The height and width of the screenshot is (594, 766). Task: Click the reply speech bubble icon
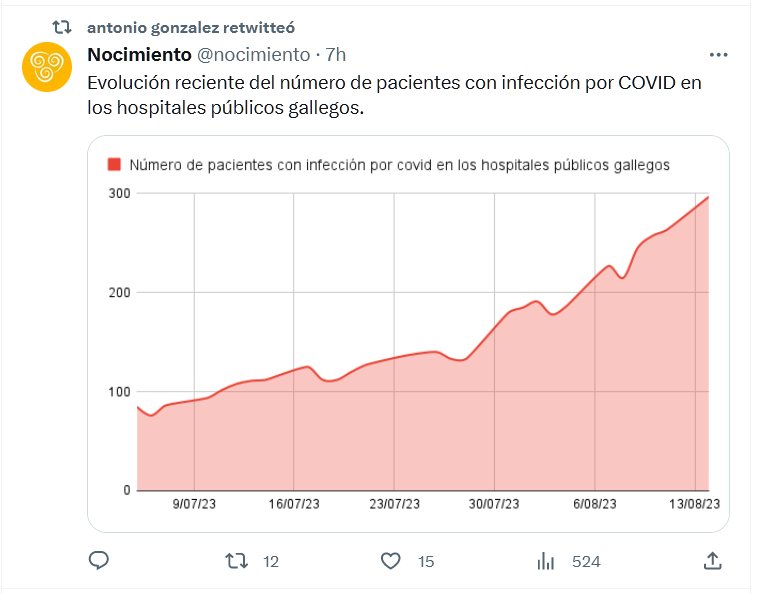[98, 561]
